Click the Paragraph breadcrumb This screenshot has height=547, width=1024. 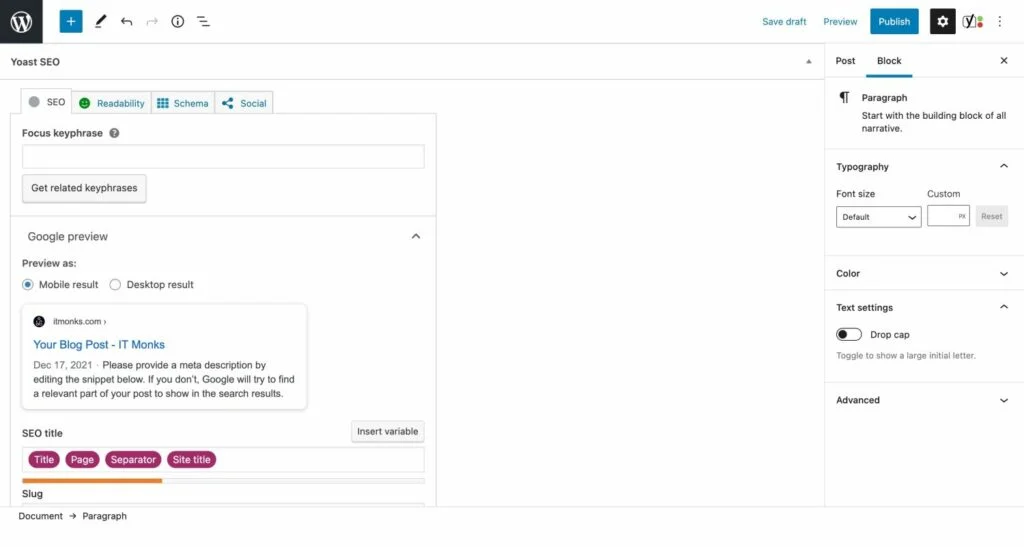[x=104, y=516]
